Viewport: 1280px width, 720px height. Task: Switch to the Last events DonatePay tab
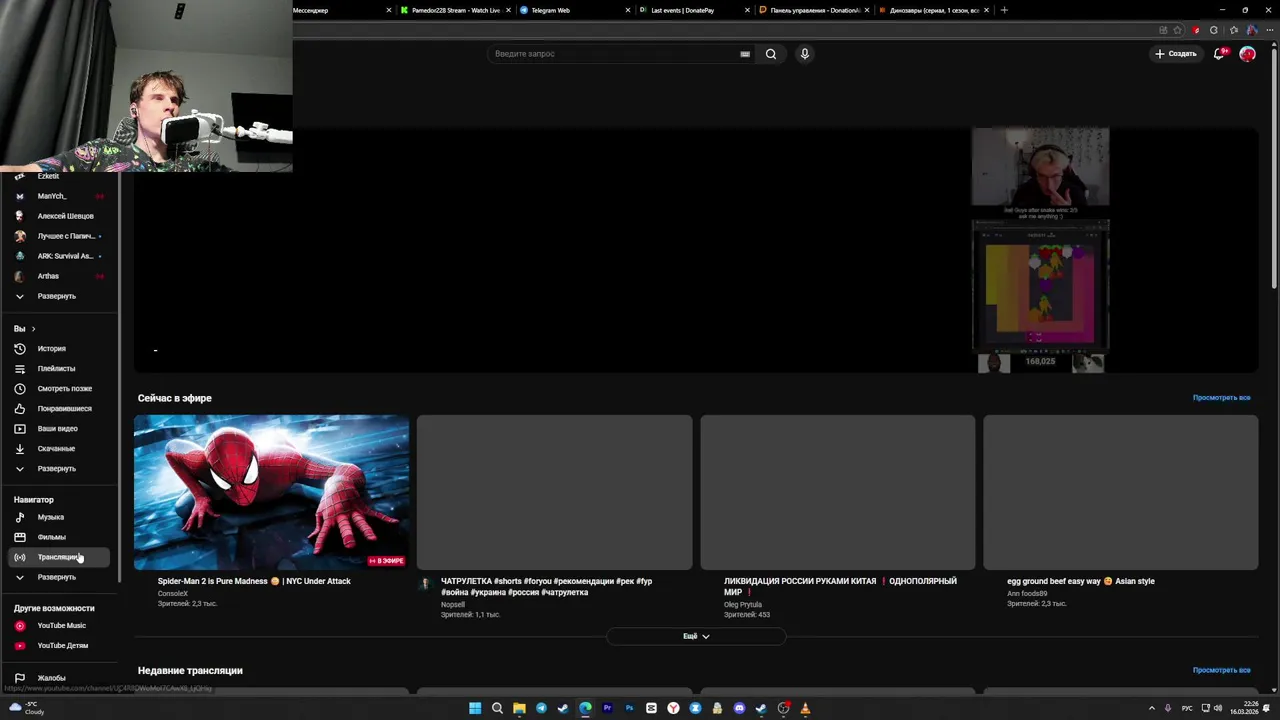point(694,10)
